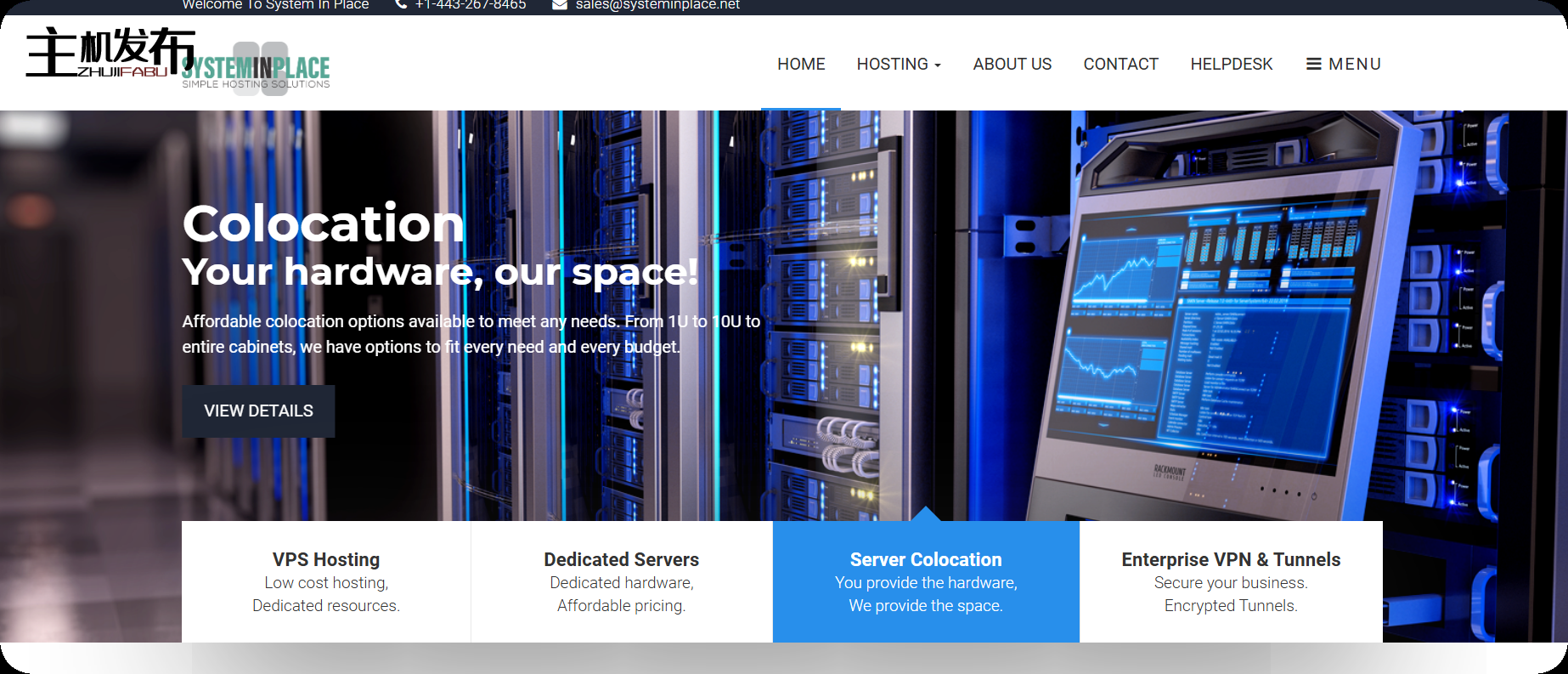Open the HELPDESK link
The height and width of the screenshot is (674, 1568).
tap(1231, 65)
